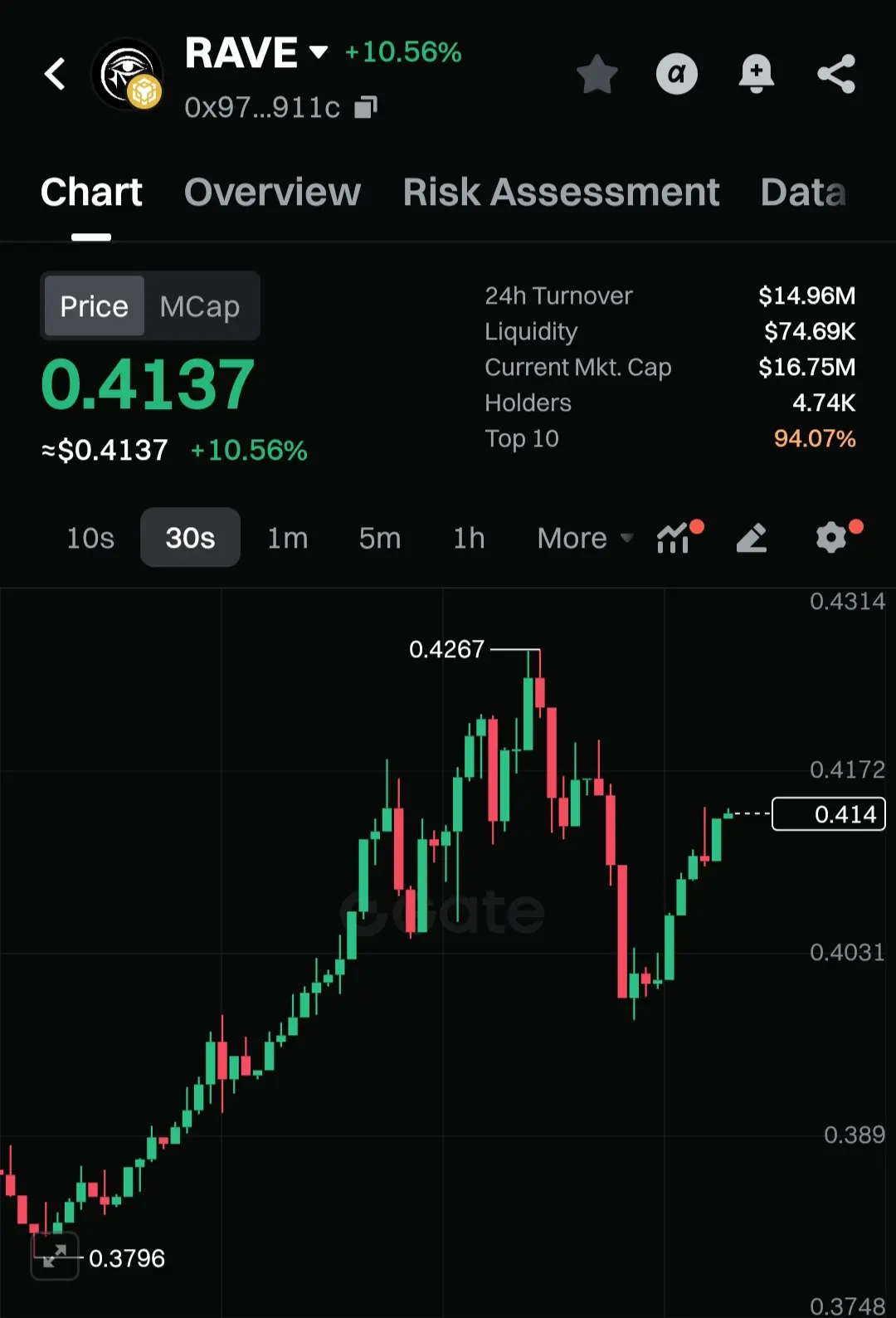Tap the 0.3796 low price marker
The height and width of the screenshot is (1318, 896).
pyautogui.click(x=127, y=1258)
